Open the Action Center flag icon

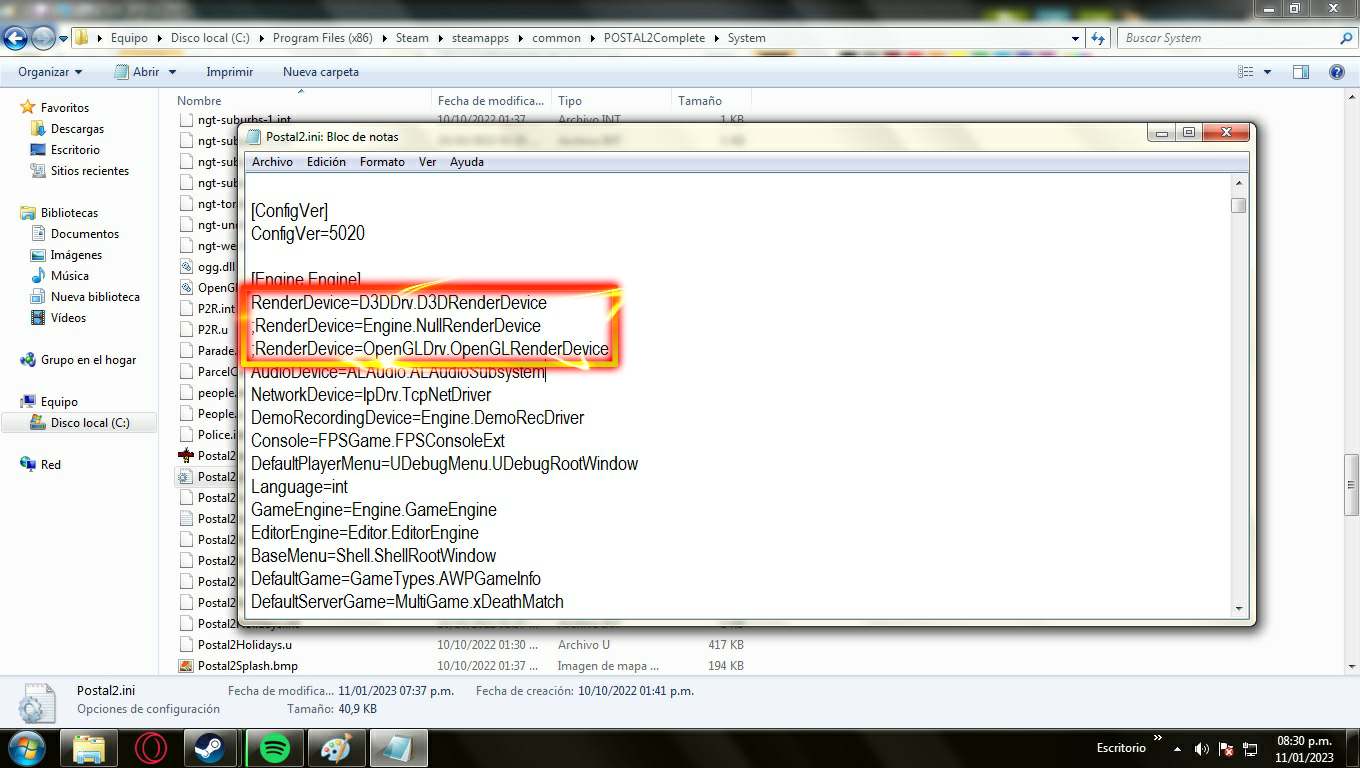(x=1226, y=749)
